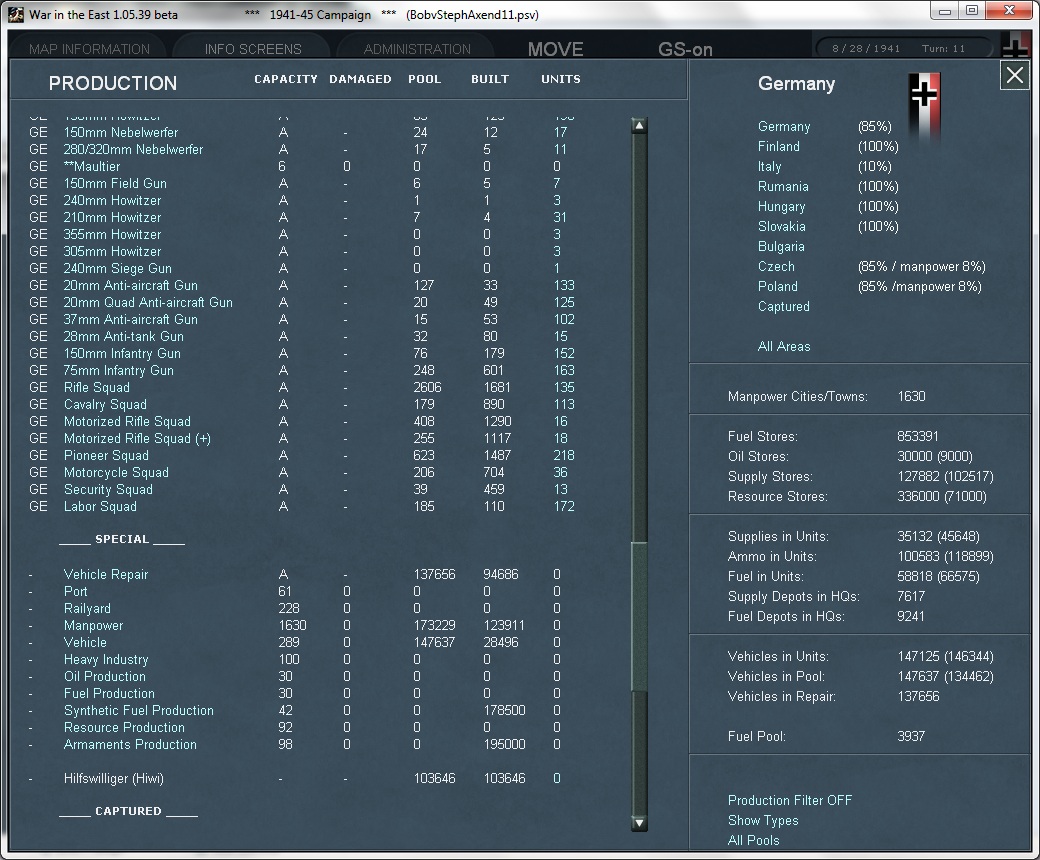The image size is (1040, 860).
Task: Open the 305mm Howitzer entry
Action: coord(112,251)
